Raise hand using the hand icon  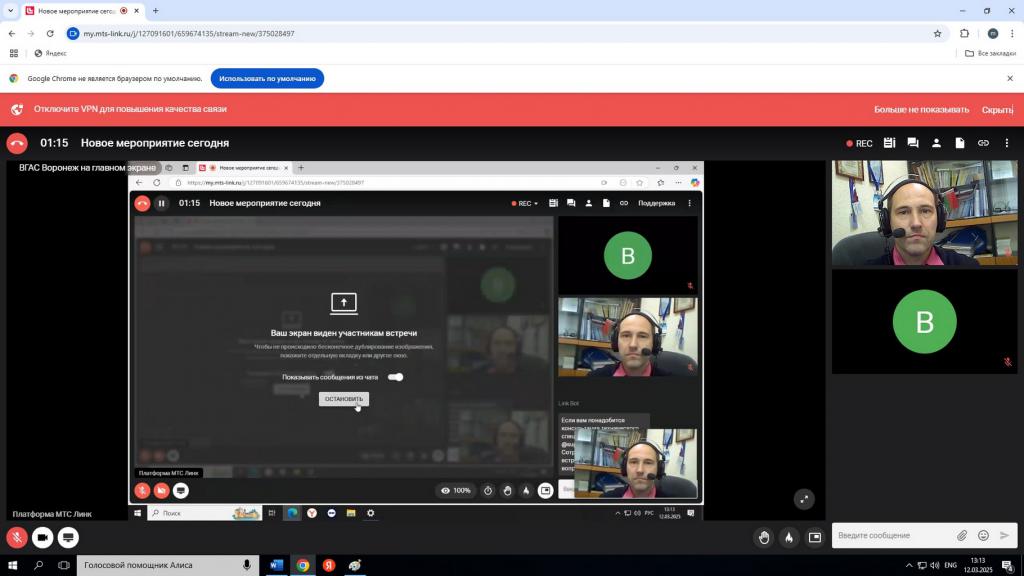pos(764,537)
